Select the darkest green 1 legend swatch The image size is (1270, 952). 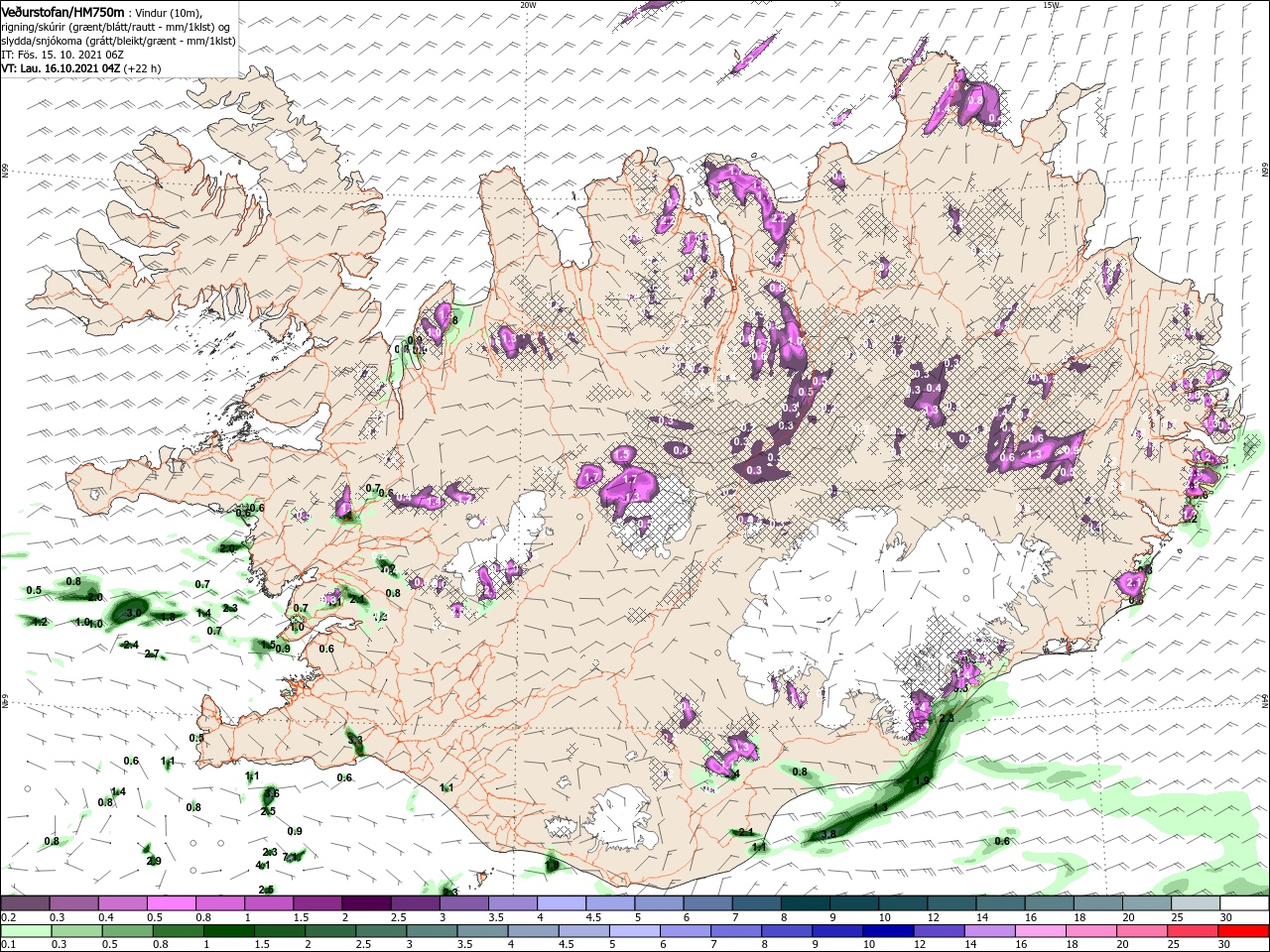pos(229,931)
